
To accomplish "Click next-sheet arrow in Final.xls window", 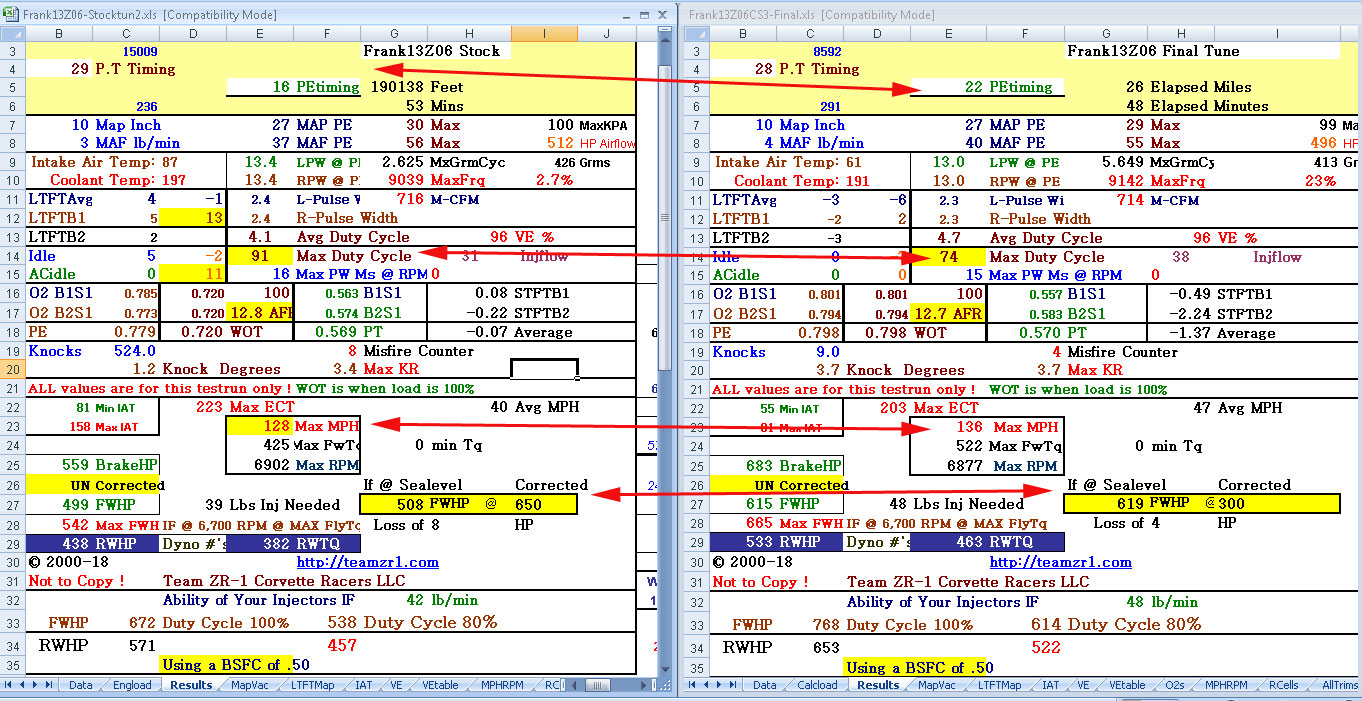I will pyautogui.click(x=718, y=685).
